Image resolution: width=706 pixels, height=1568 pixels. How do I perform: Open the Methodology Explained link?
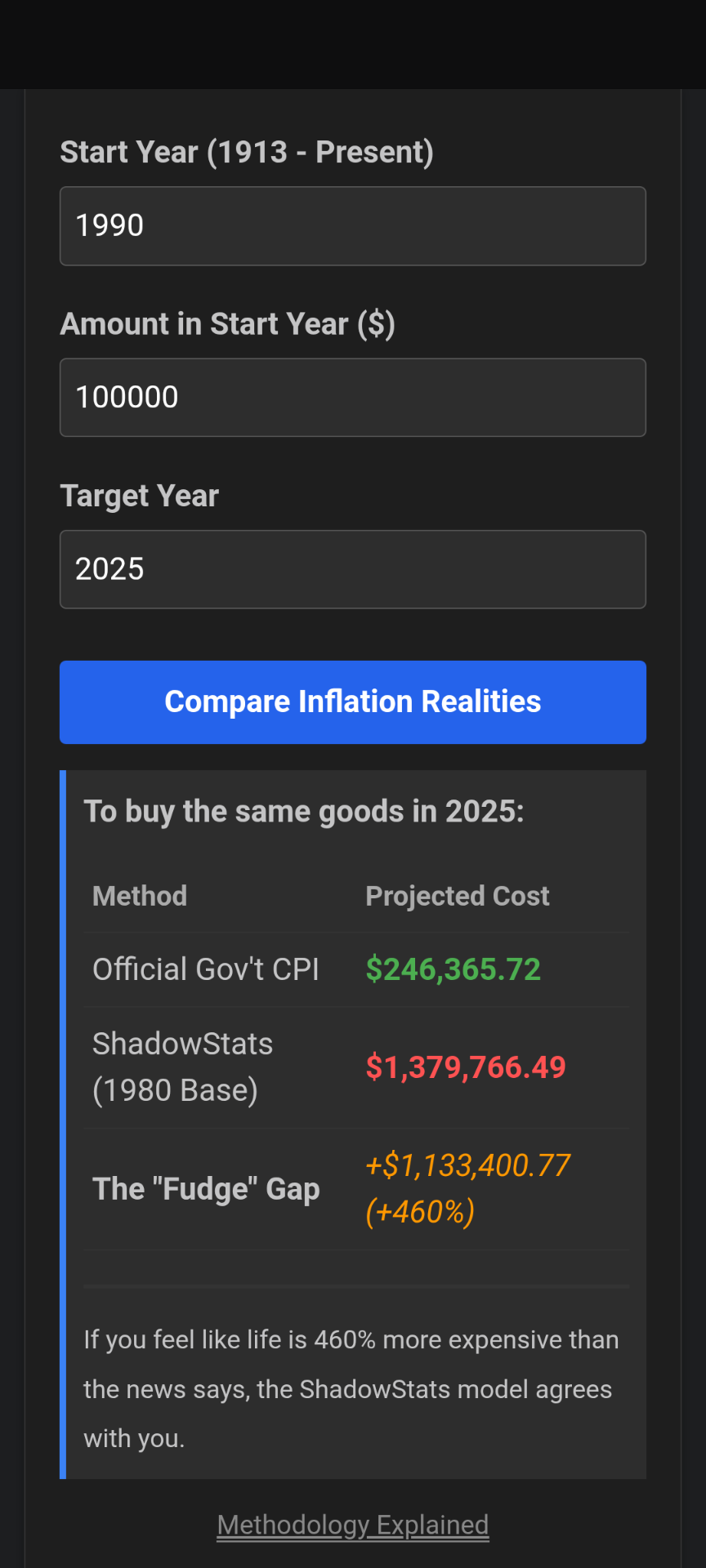click(353, 1525)
